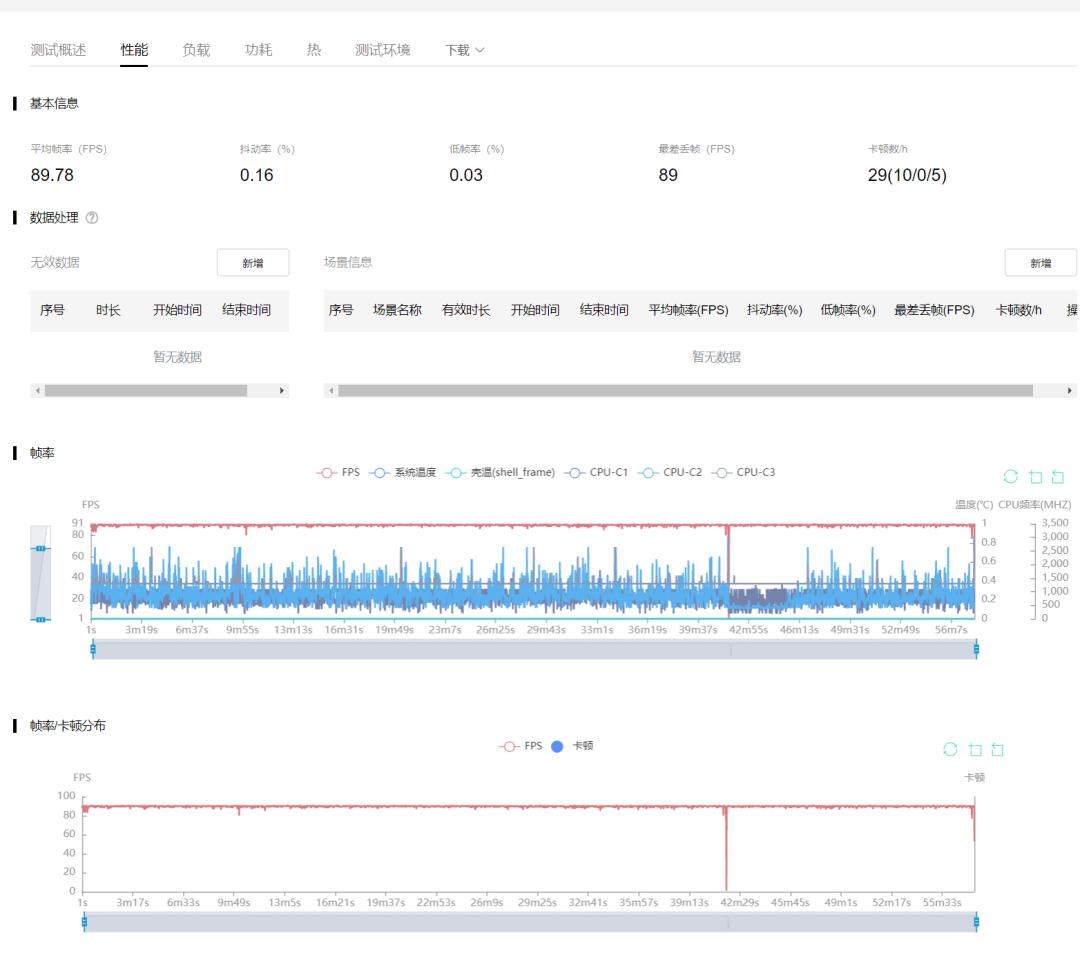The height and width of the screenshot is (958, 1080).
Task: Click 新增 button for 场景信息
Action: point(1040,263)
